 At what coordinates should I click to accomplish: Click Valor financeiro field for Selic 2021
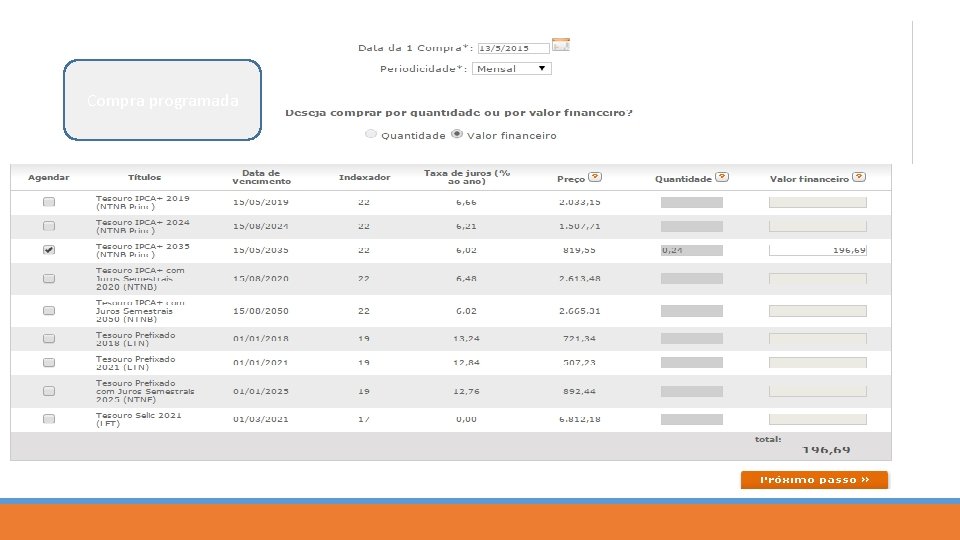[818, 419]
